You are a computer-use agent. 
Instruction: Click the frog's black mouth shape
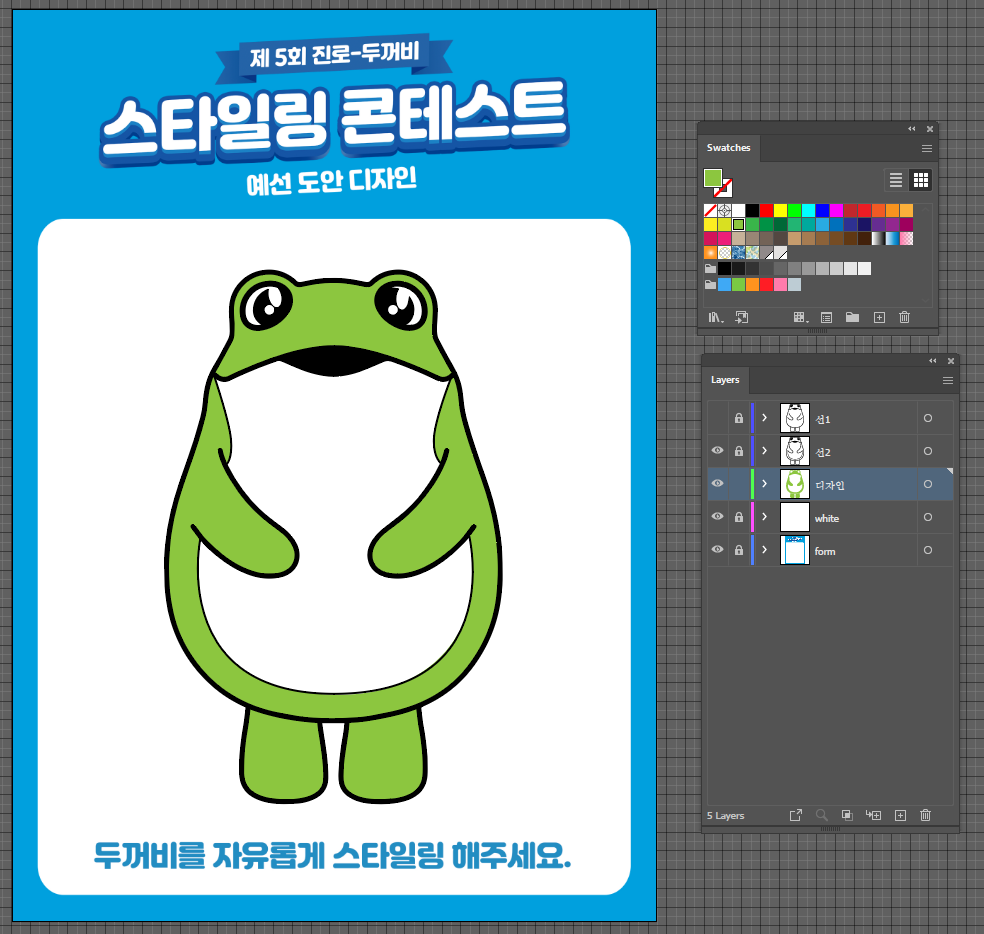click(331, 361)
